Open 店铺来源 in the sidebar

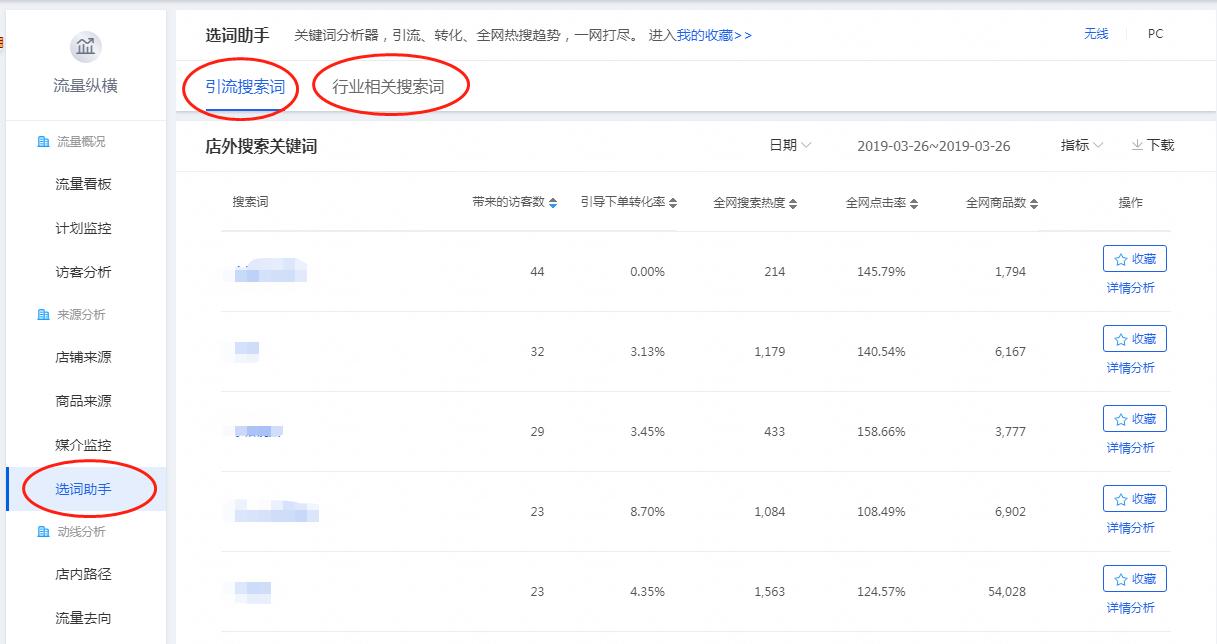coord(83,358)
